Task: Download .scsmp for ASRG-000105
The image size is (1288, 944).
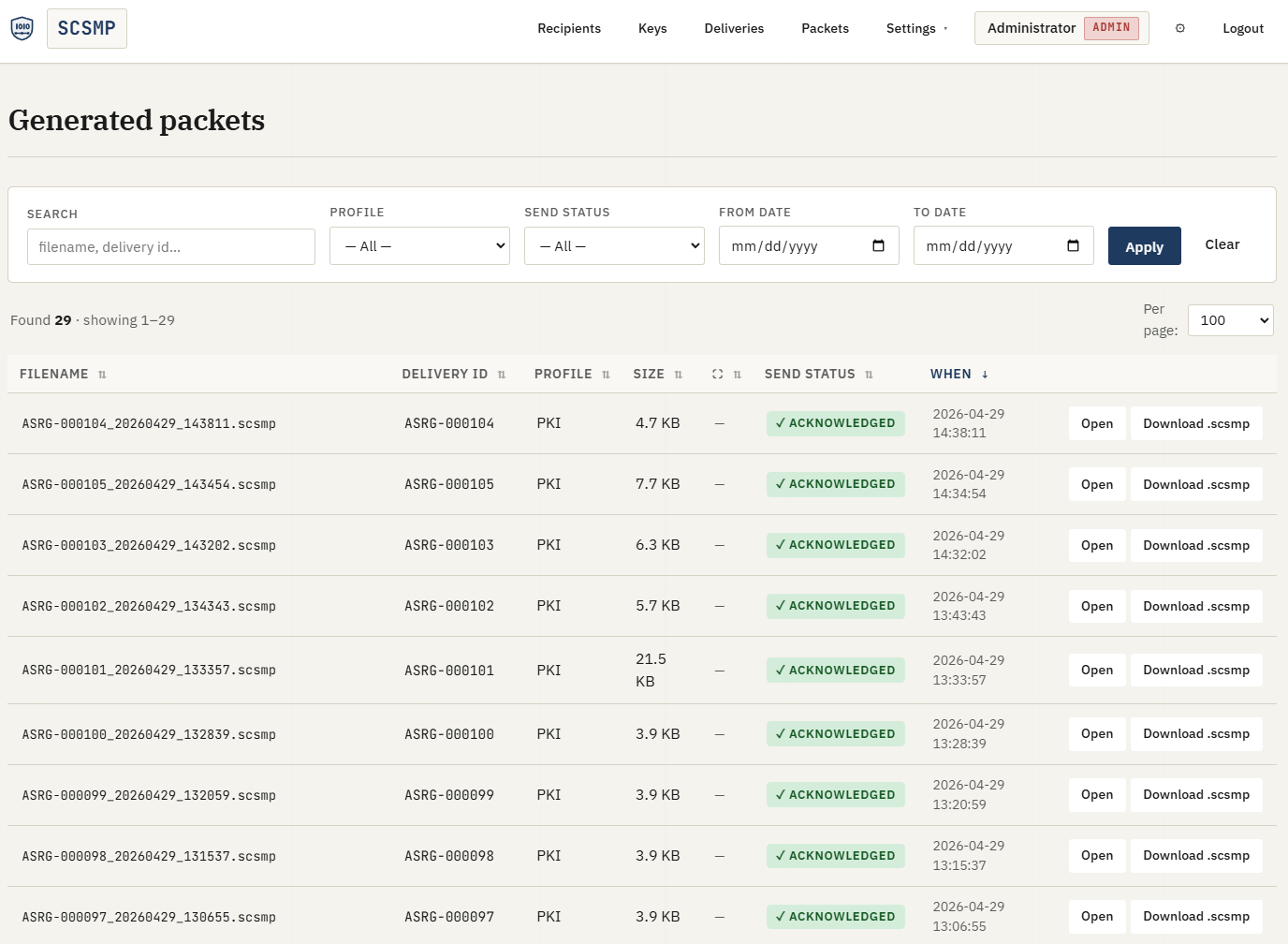Action: click(1196, 484)
